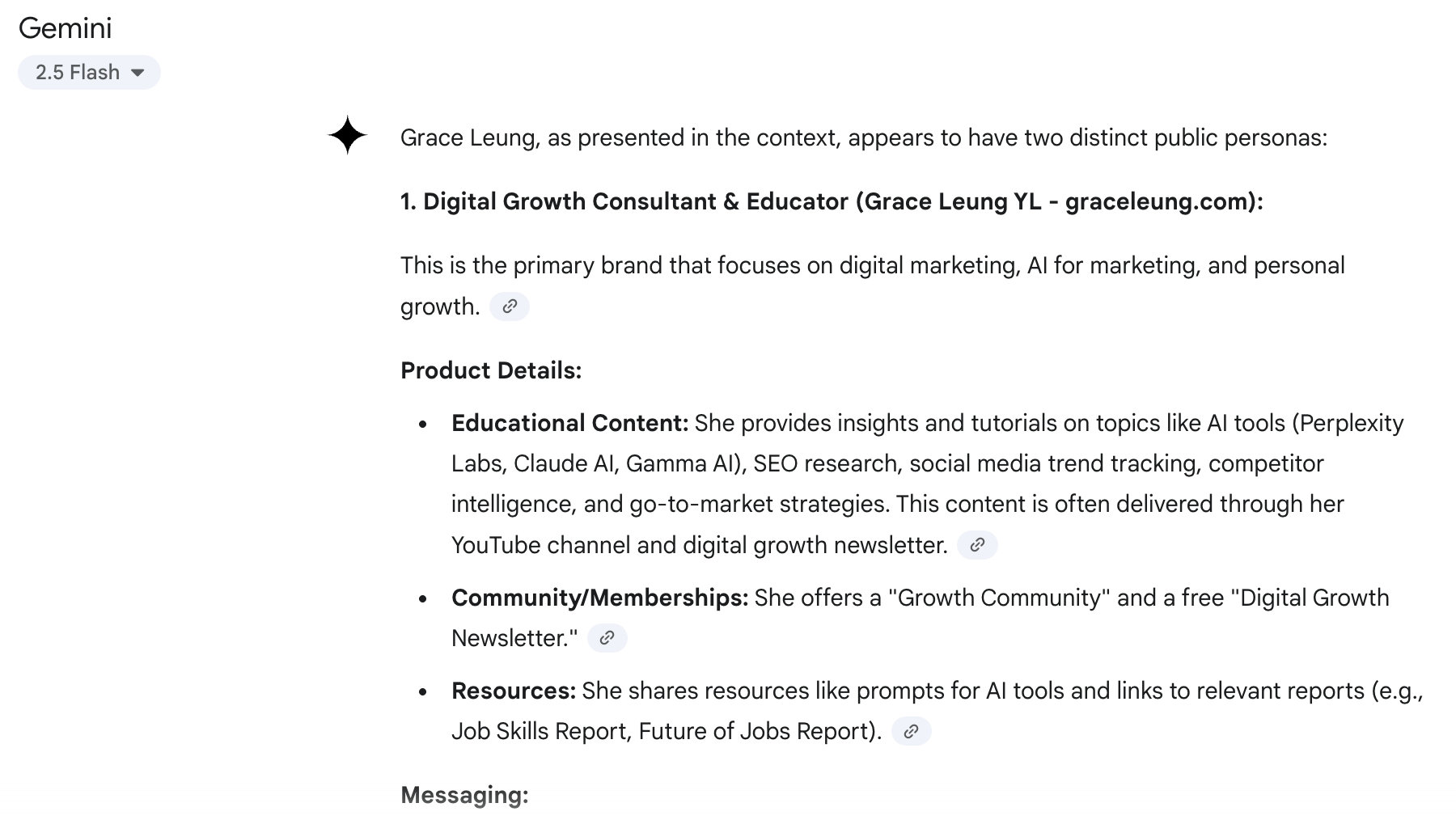Click the "Educational Content:" bold label
1456x820 pixels.
(x=569, y=423)
